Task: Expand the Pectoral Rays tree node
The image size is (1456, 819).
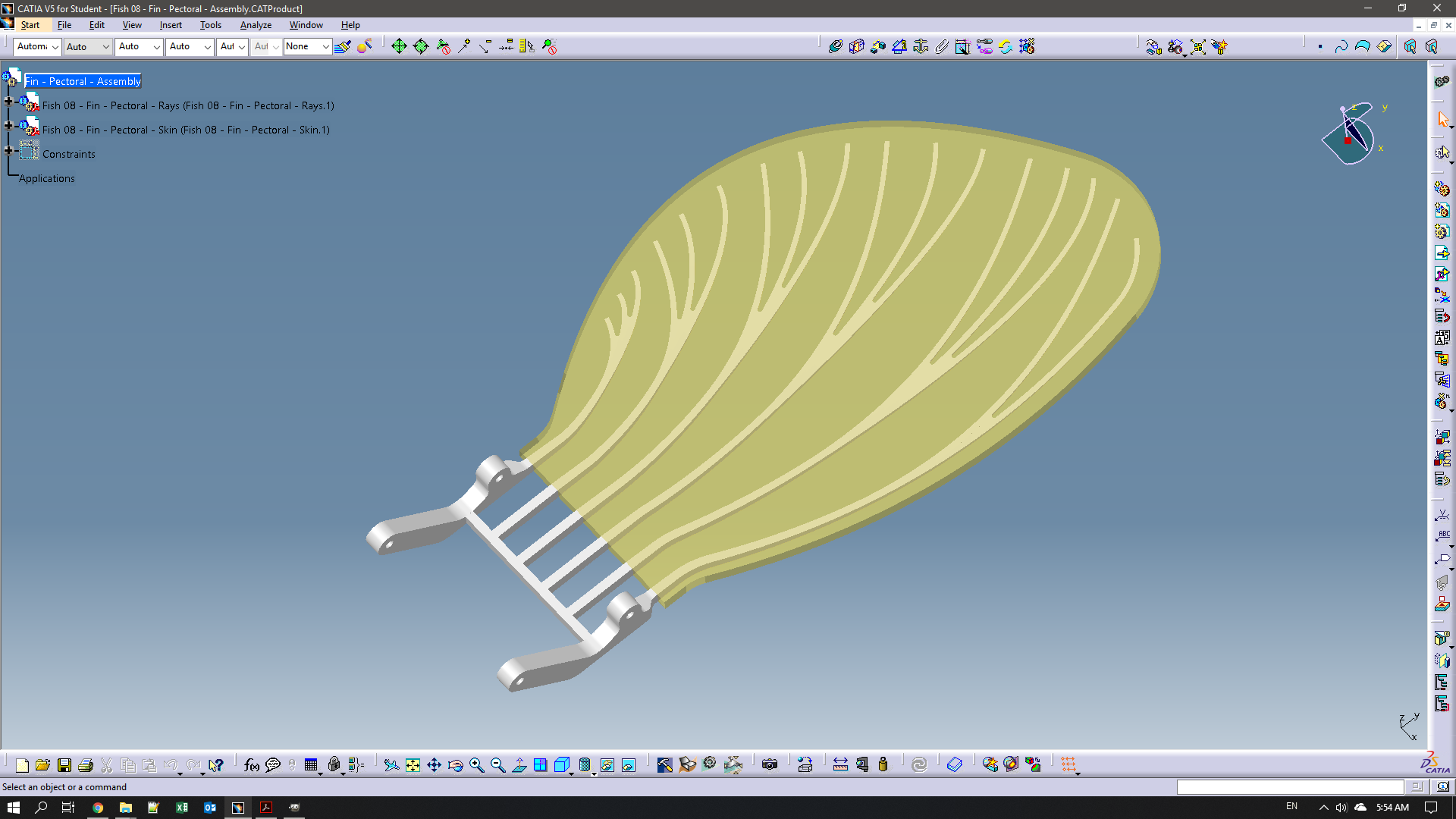Action: point(8,101)
